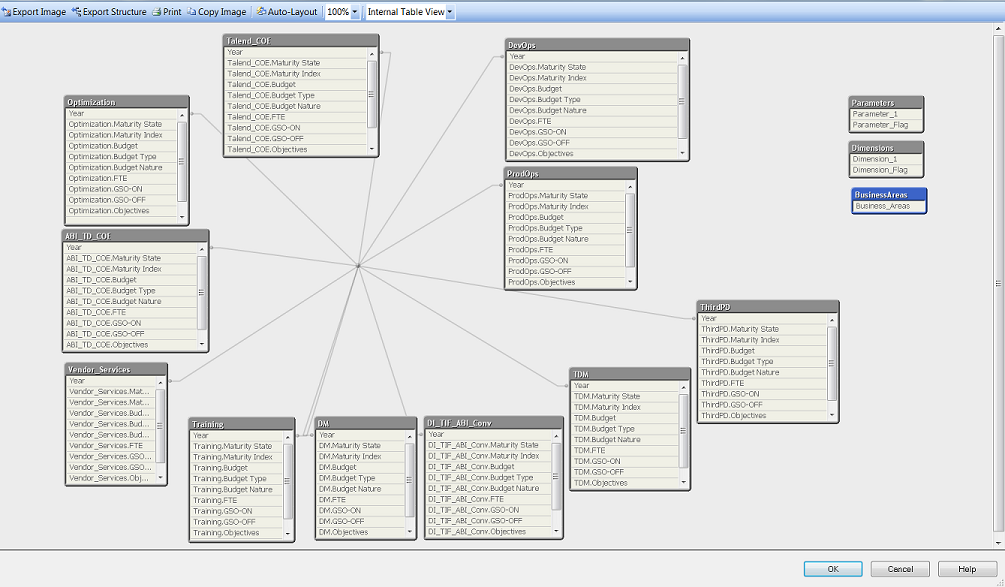Open the 100% zoom level dropdown

click(x=354, y=12)
